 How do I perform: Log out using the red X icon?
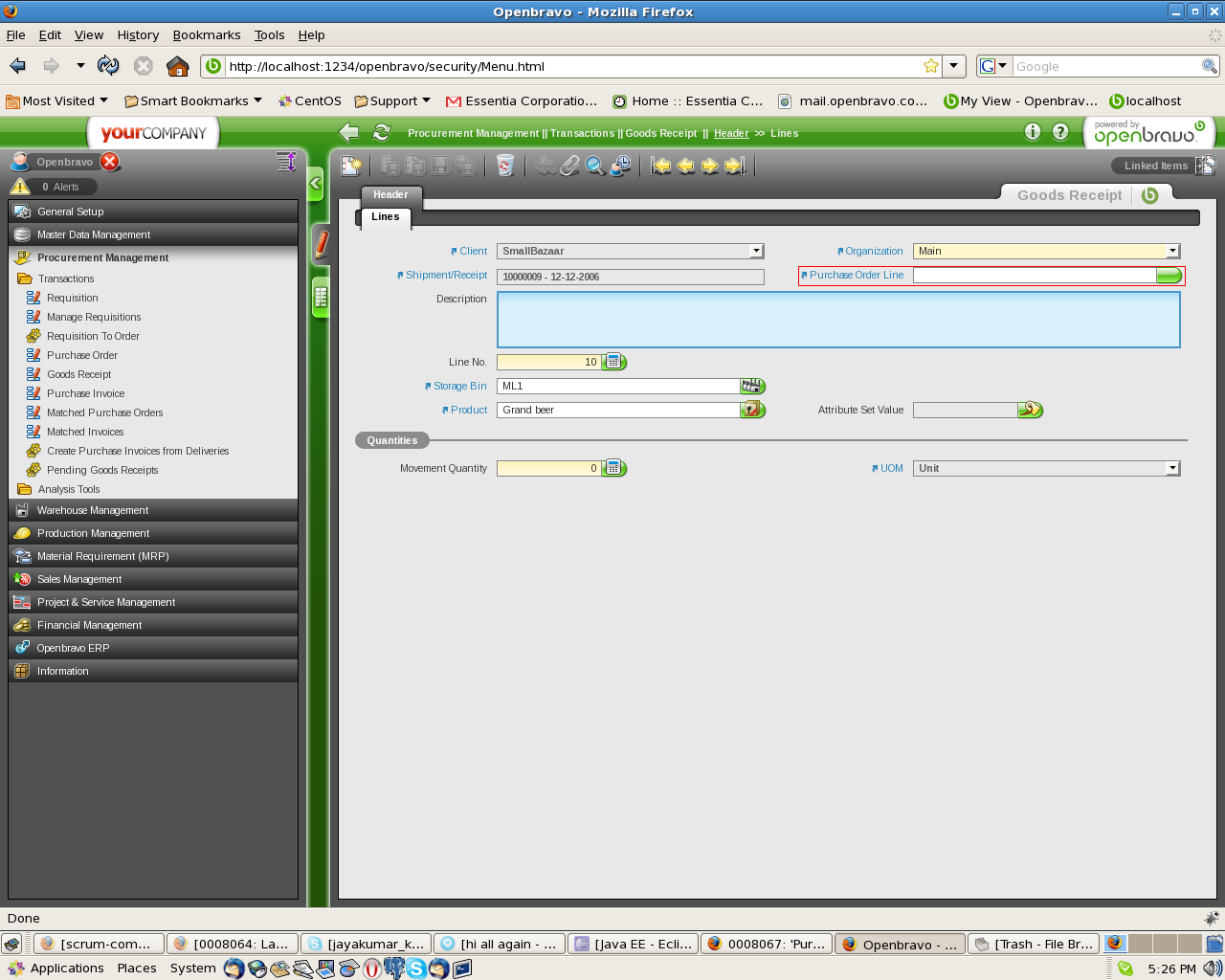pos(110,162)
